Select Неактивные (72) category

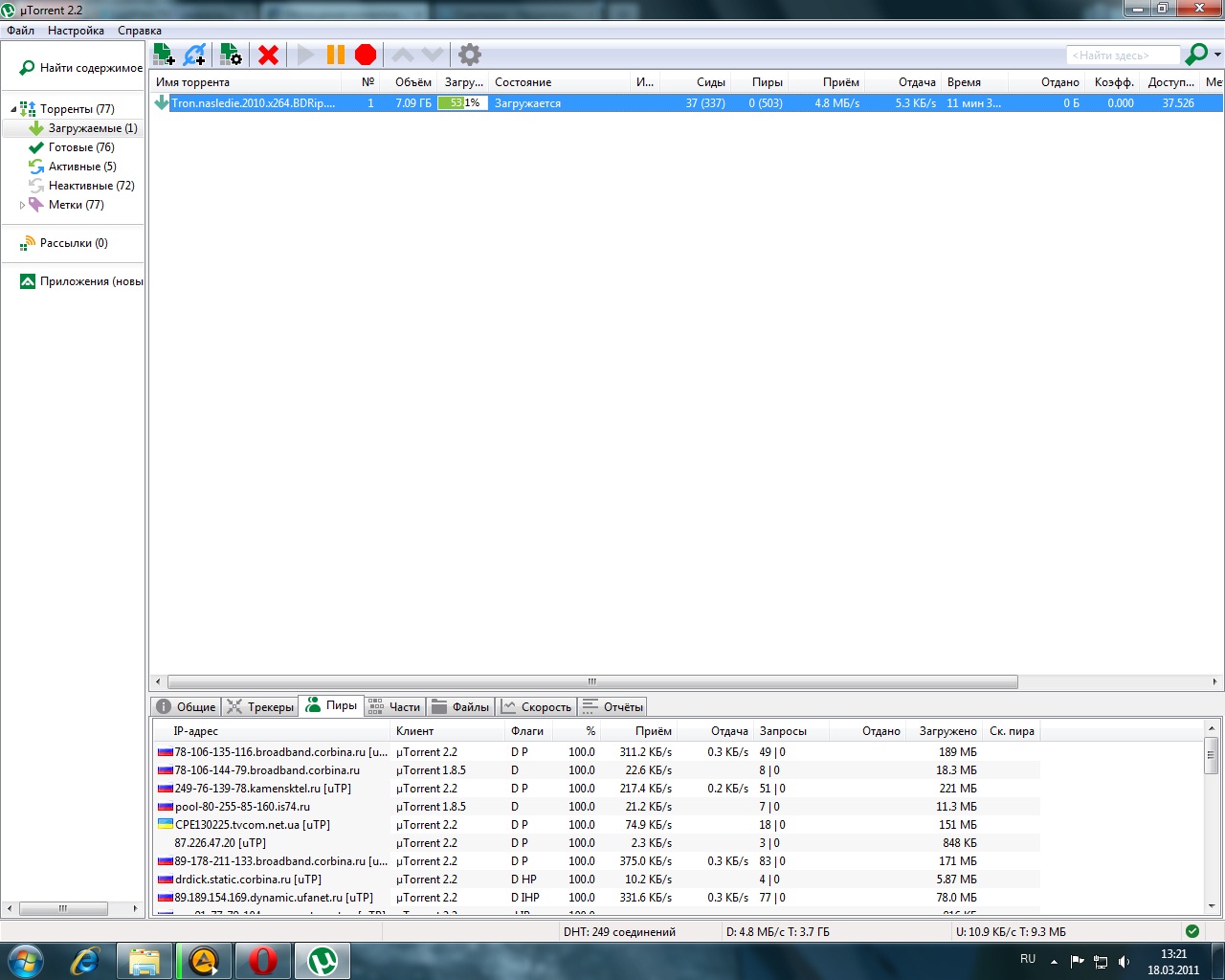click(x=82, y=186)
